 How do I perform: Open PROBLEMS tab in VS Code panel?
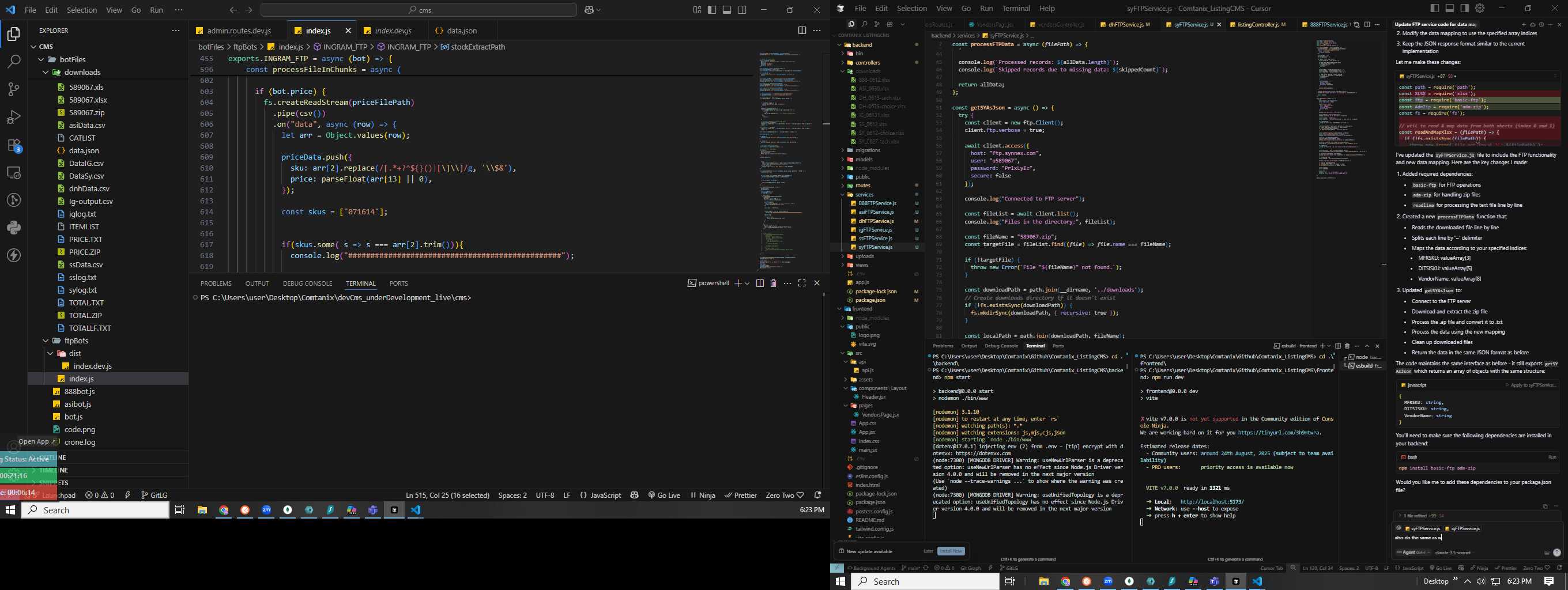coord(216,283)
